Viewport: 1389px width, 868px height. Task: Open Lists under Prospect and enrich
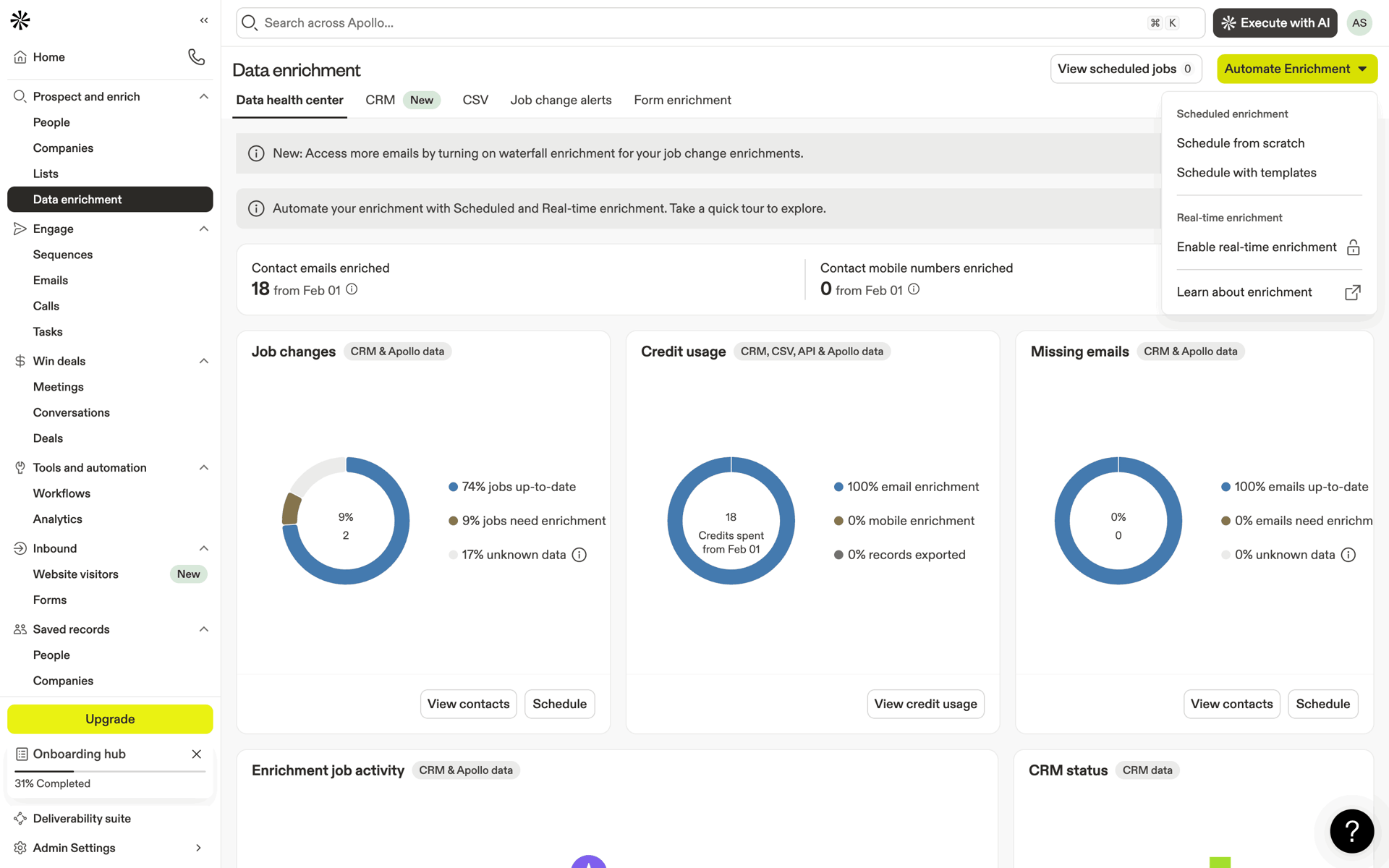coord(46,174)
